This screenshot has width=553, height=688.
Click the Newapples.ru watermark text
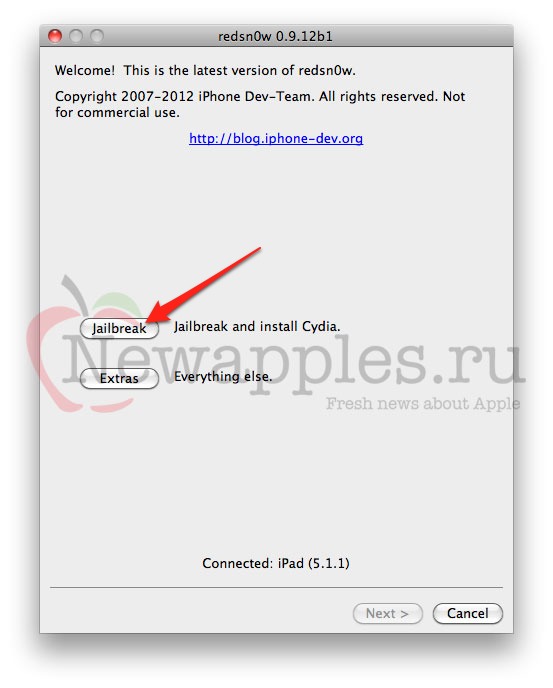click(293, 361)
